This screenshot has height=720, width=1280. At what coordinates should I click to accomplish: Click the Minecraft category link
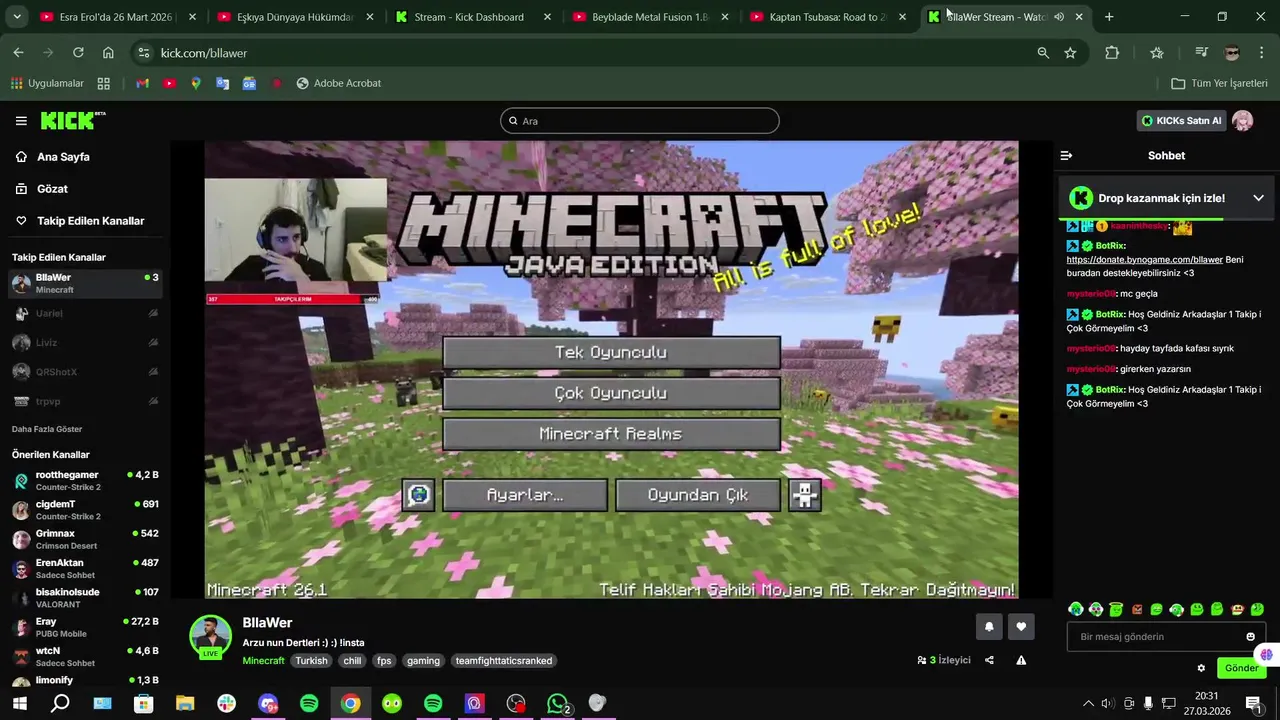click(x=263, y=661)
